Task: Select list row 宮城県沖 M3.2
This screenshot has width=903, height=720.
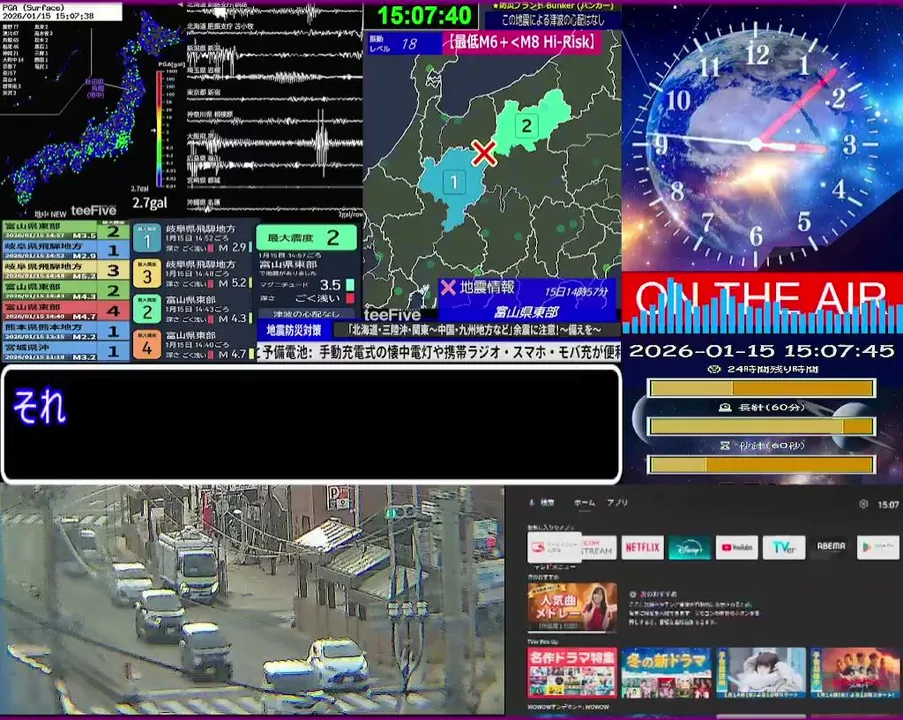Action: 65,351
